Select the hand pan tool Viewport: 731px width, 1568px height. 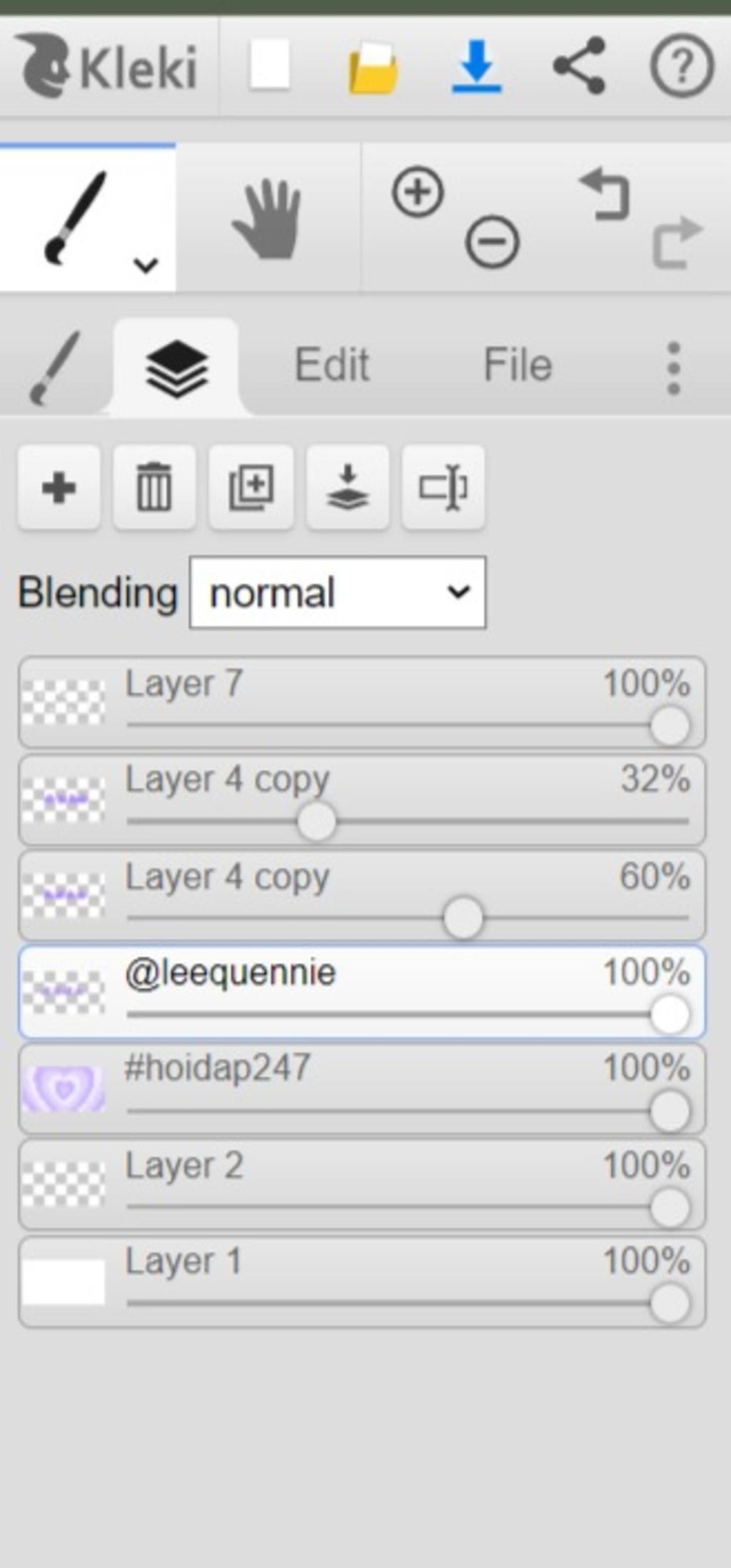tap(268, 218)
